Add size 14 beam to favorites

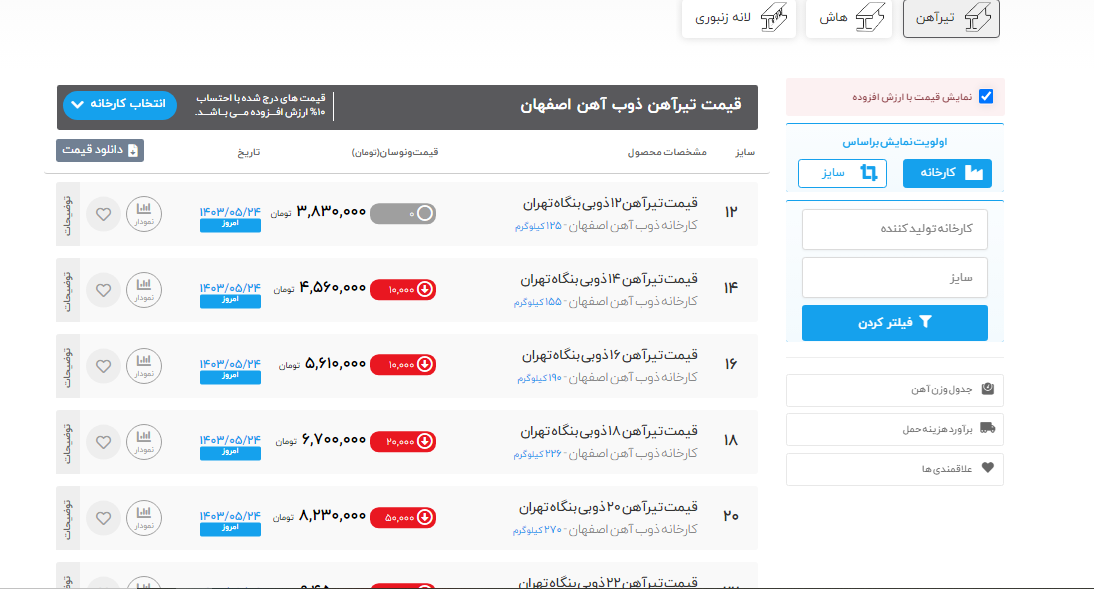(x=103, y=290)
